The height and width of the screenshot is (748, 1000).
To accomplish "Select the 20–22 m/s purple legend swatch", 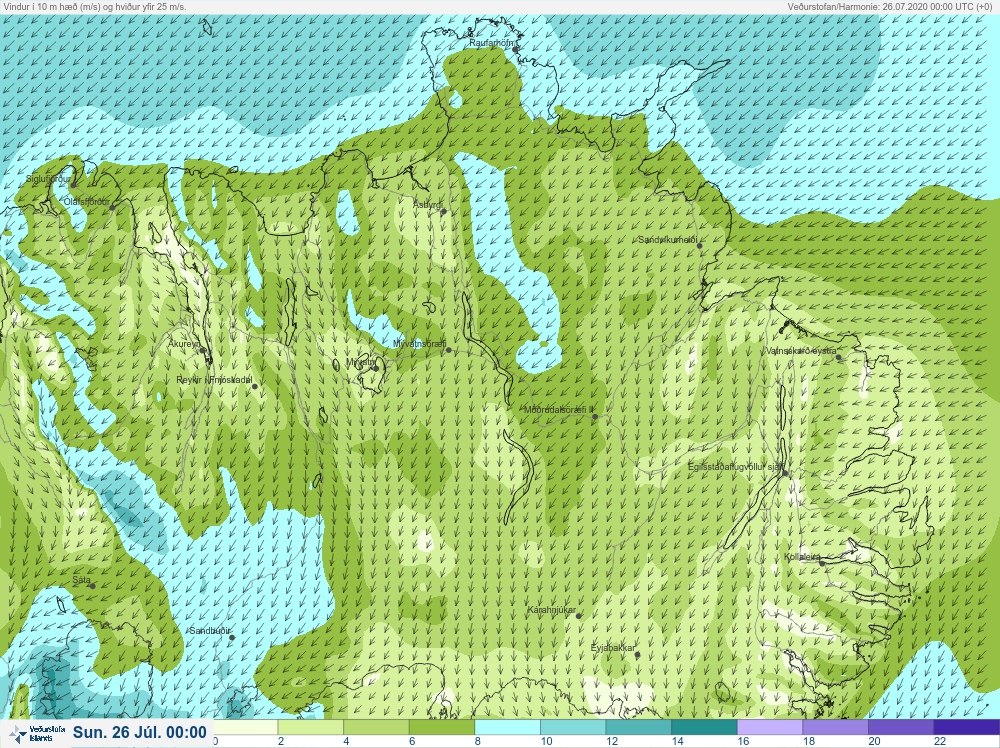I will point(902,728).
